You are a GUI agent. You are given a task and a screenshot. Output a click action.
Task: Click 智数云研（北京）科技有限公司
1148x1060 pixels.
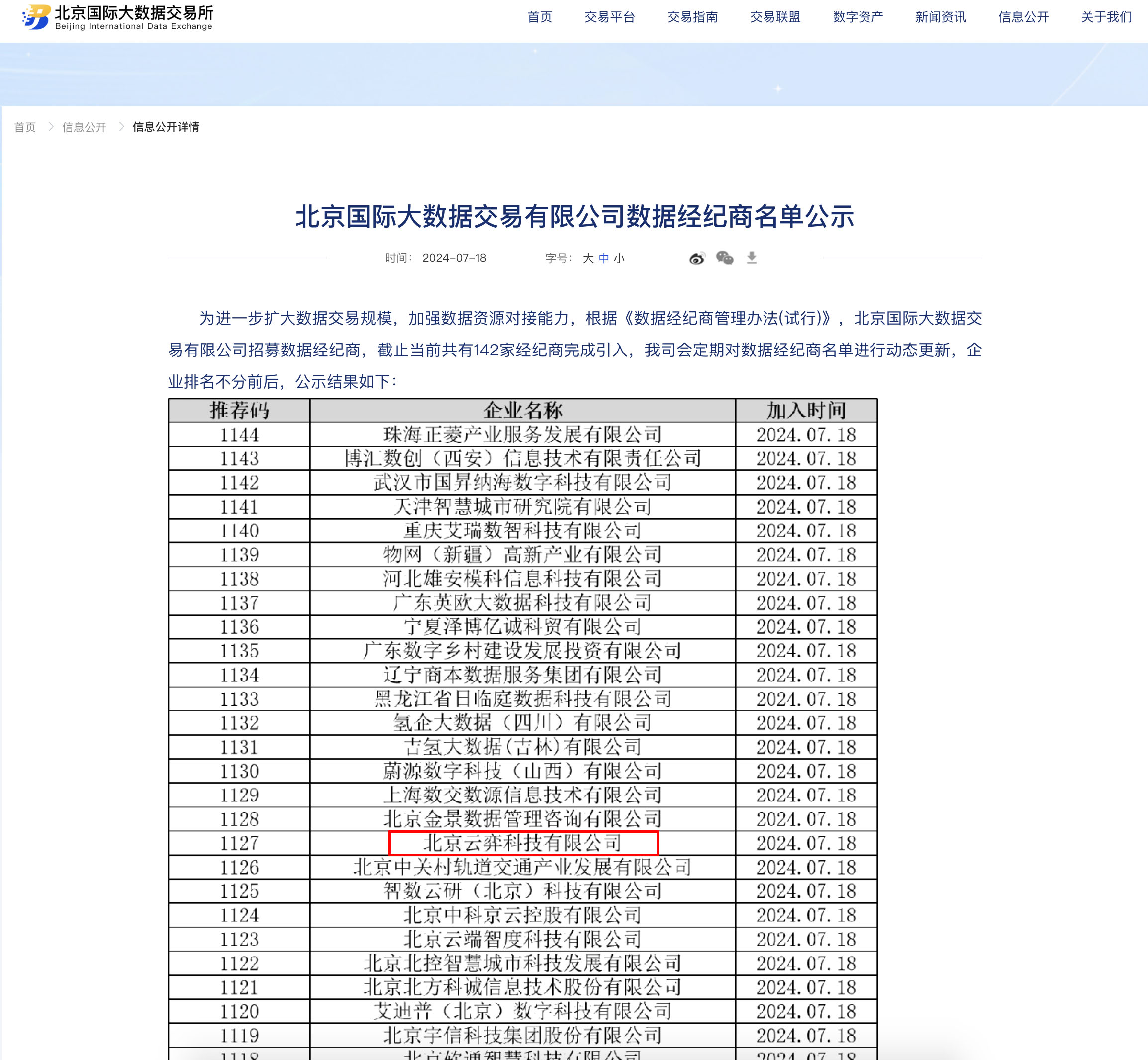(523, 891)
